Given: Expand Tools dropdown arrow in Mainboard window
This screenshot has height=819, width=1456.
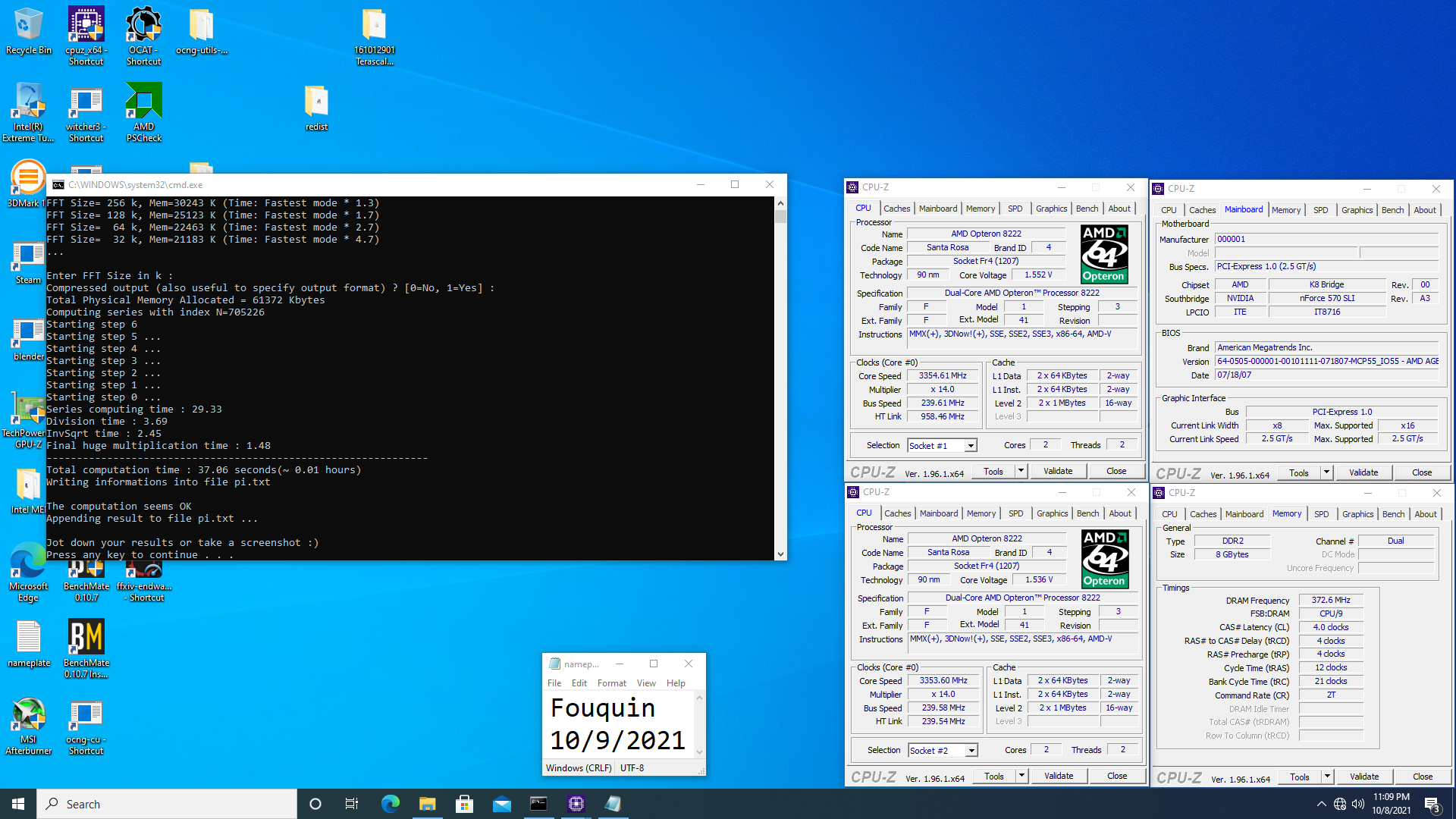Looking at the screenshot, I should [1326, 472].
